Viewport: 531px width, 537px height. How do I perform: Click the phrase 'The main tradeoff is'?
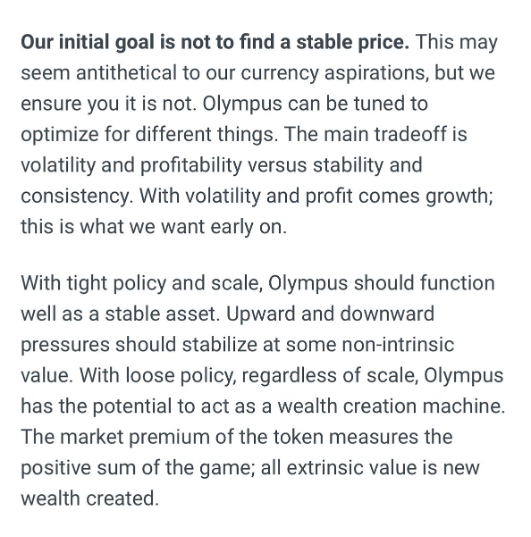coord(375,134)
